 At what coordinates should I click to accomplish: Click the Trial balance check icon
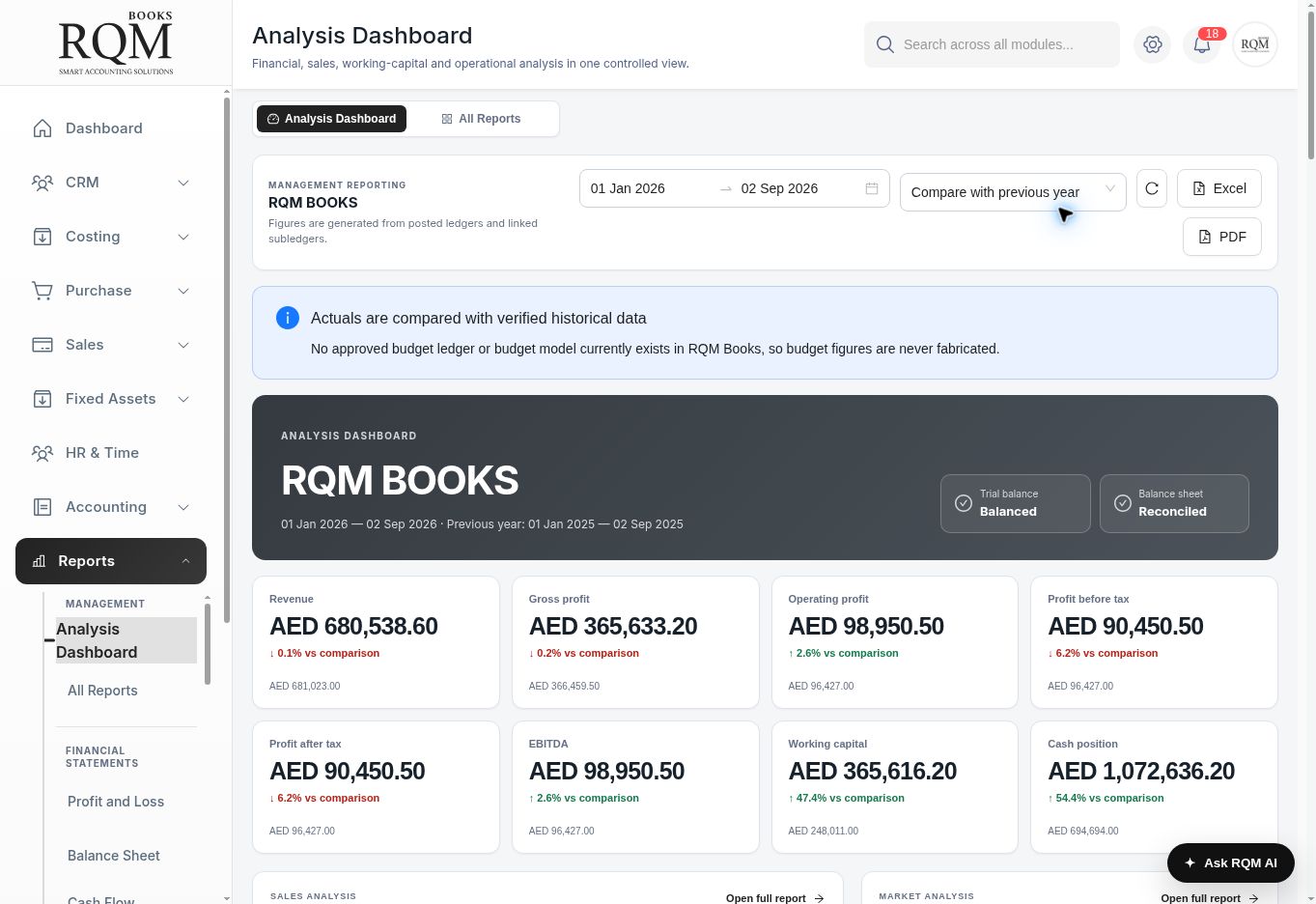(x=963, y=503)
